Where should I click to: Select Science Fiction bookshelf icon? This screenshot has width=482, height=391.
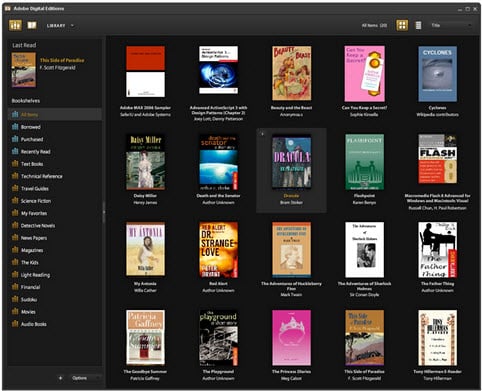[15, 201]
